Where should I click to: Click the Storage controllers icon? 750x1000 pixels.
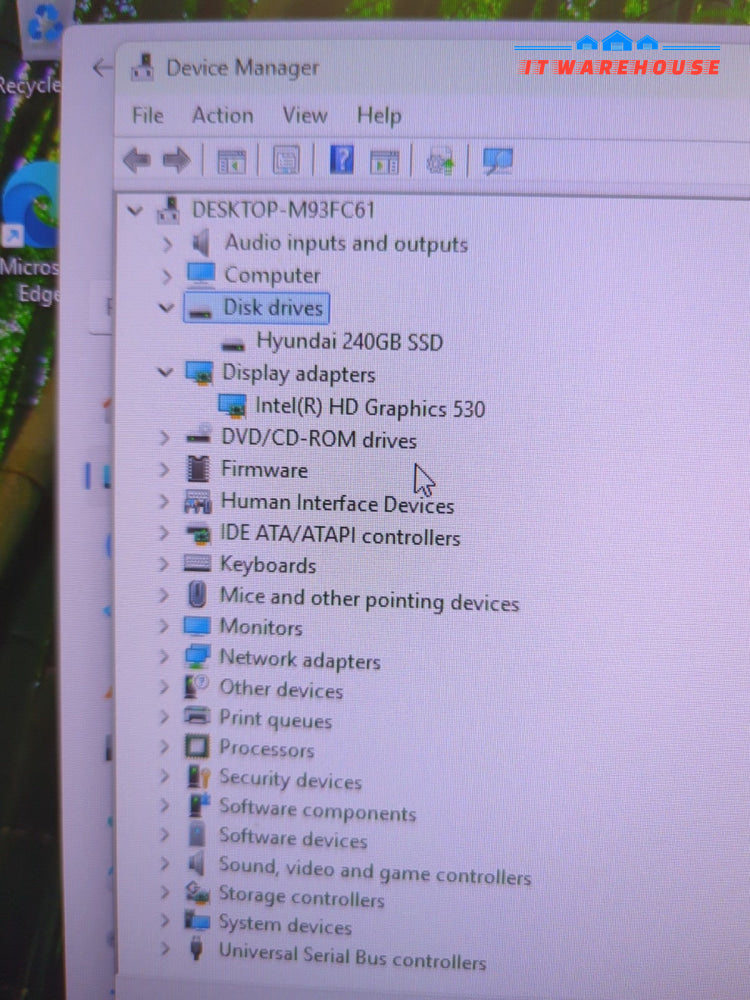pos(197,893)
